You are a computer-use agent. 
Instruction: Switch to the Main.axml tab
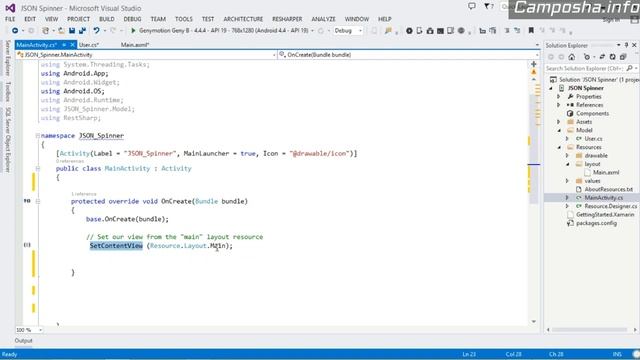click(135, 45)
